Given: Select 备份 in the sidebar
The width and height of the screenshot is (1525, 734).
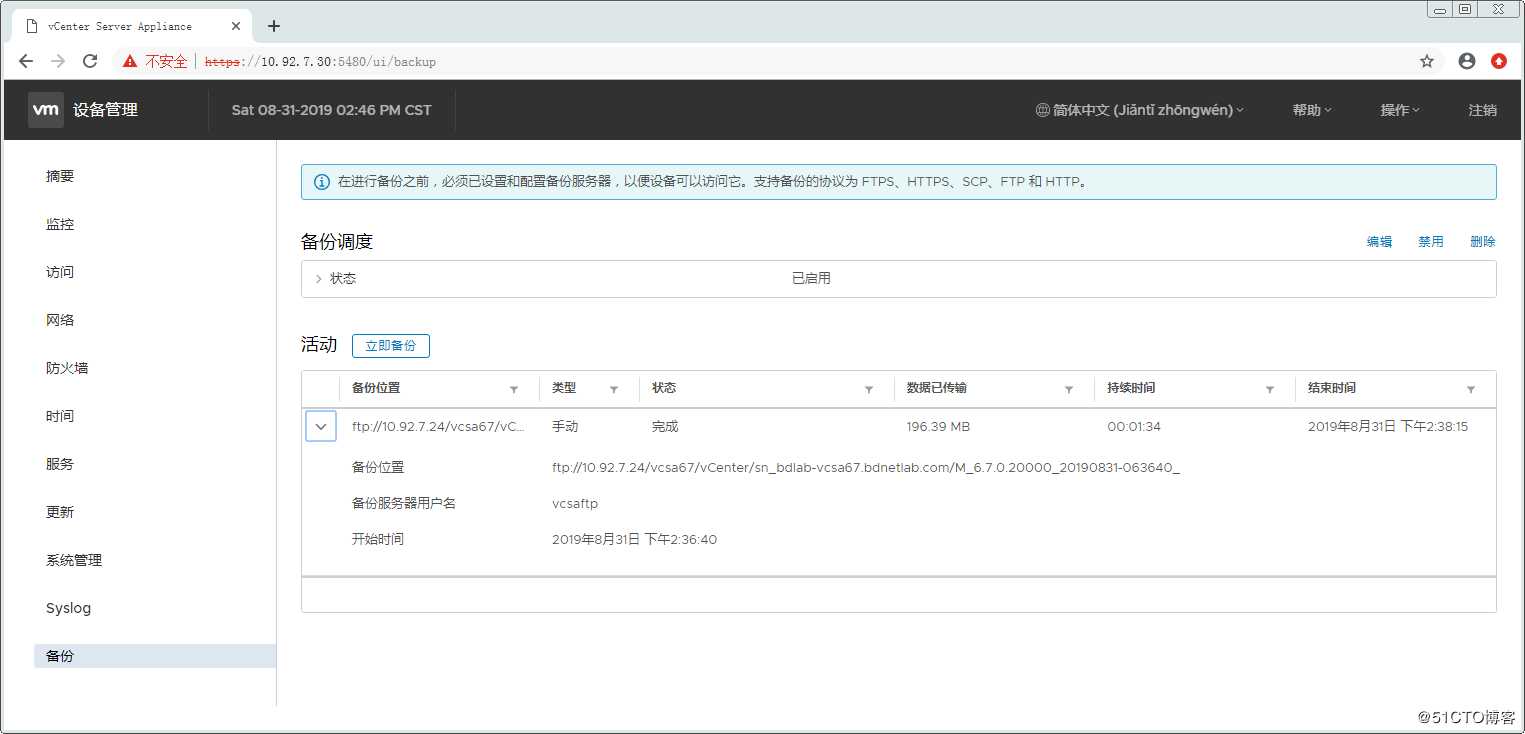Looking at the screenshot, I should [155, 656].
